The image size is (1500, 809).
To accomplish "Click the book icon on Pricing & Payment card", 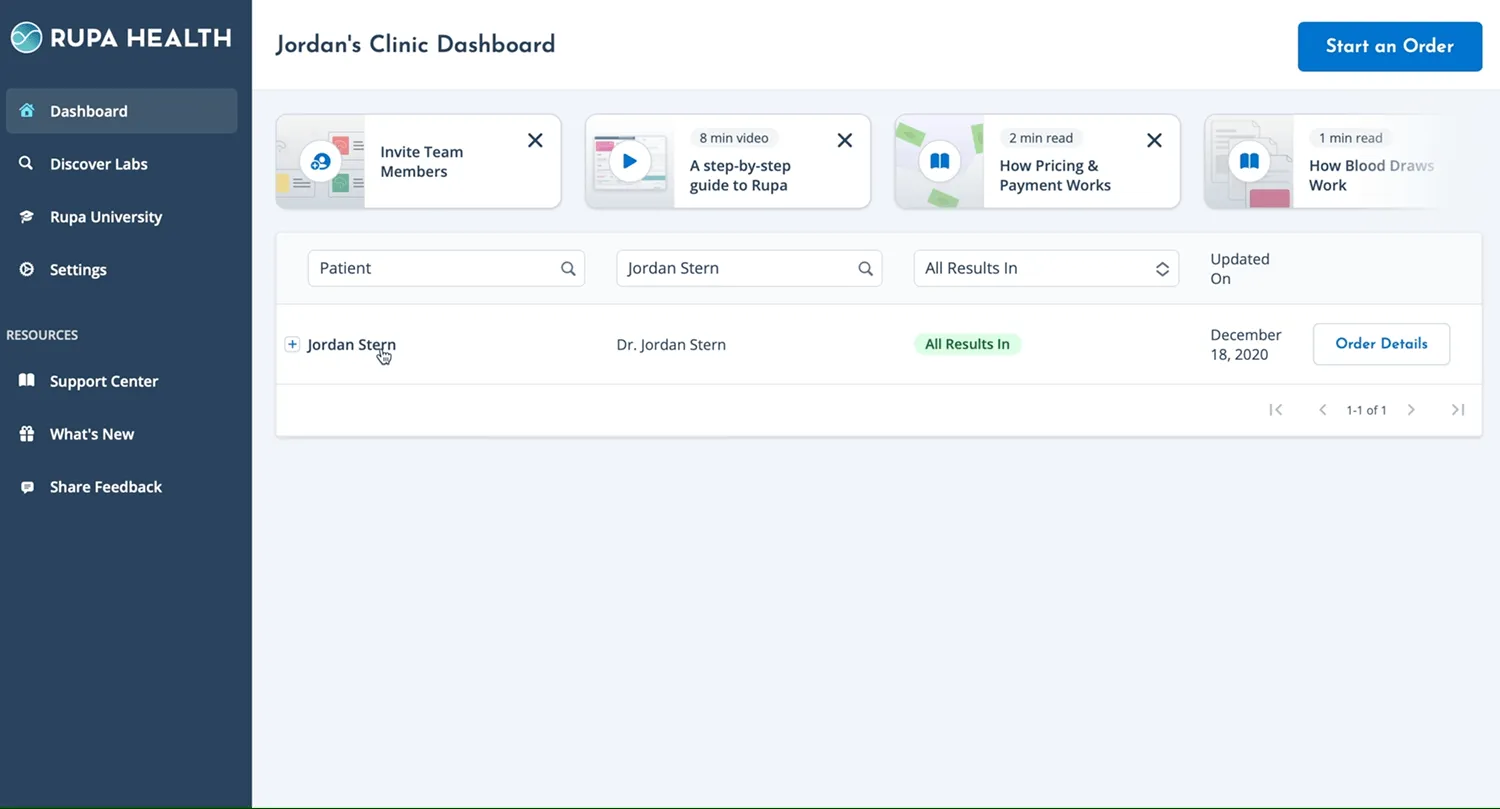I will coord(939,161).
